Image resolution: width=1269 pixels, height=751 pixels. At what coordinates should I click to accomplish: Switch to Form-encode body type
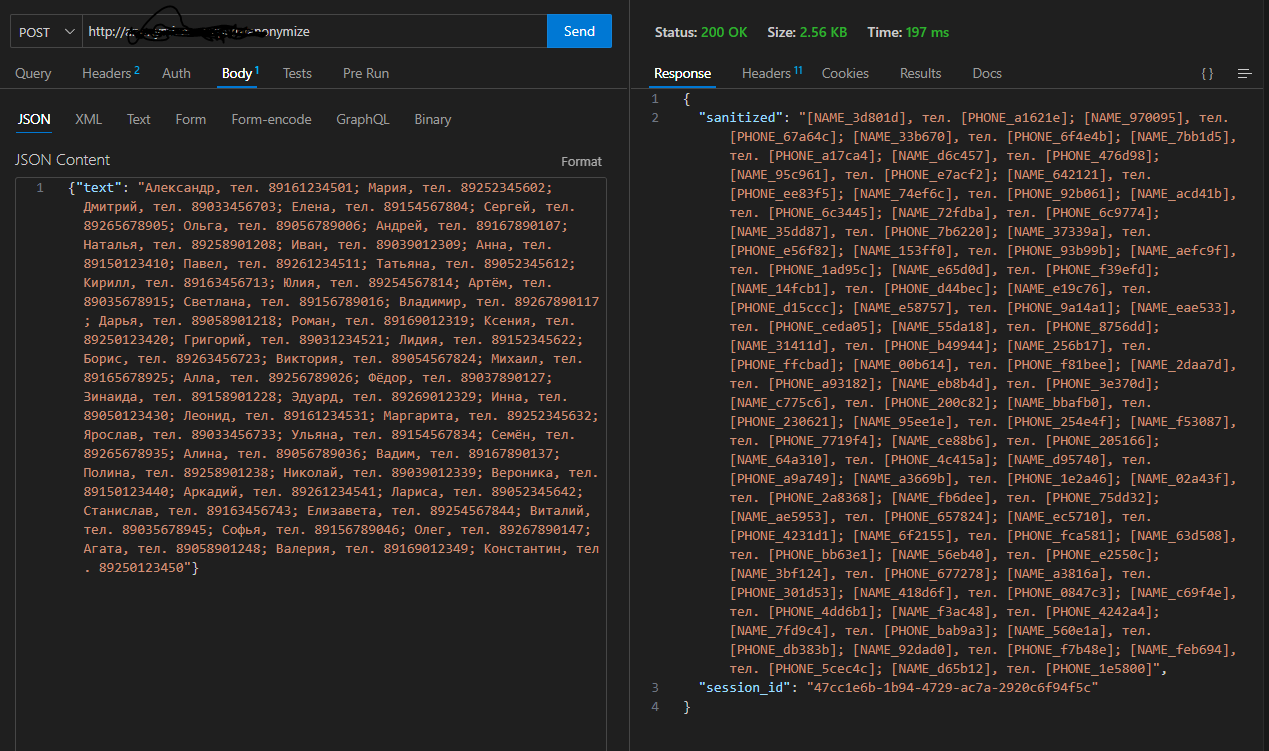271,119
